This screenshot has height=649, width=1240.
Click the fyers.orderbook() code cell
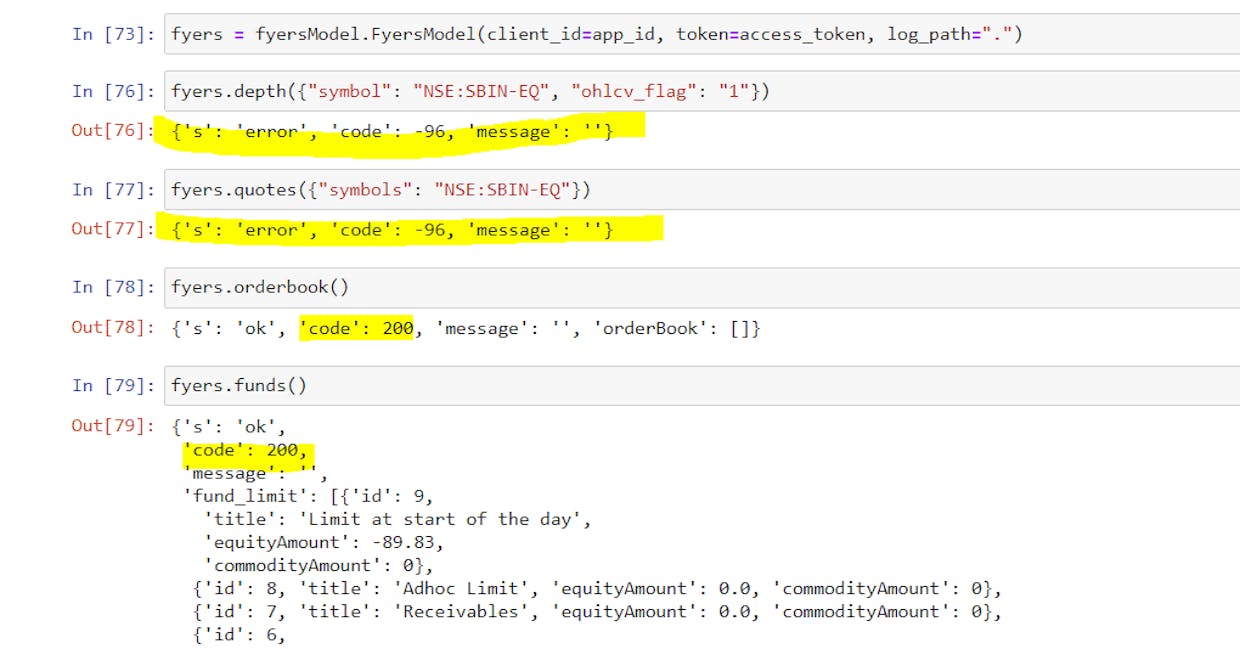tap(701, 287)
